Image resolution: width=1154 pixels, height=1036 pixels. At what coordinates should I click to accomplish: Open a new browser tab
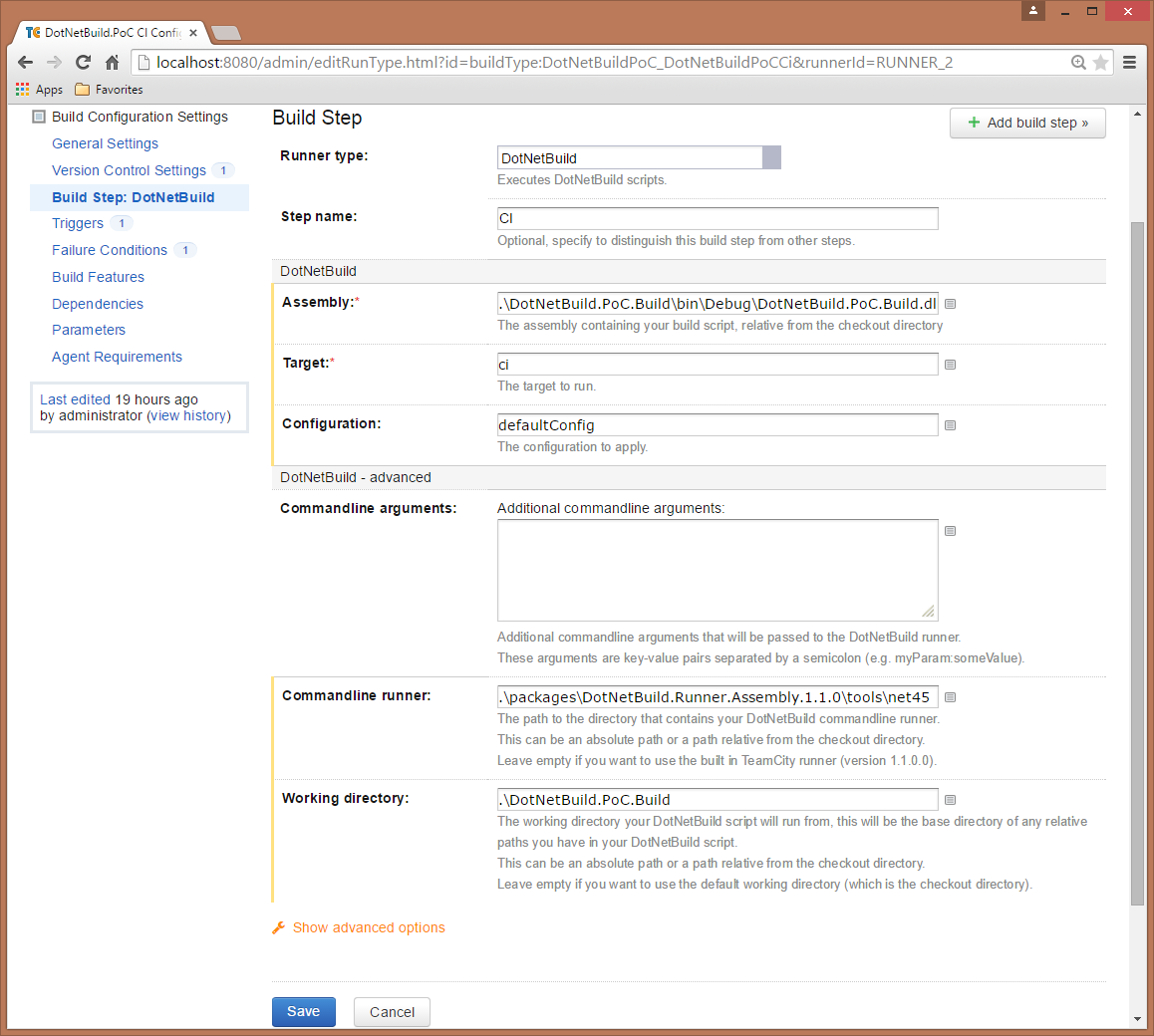[226, 32]
